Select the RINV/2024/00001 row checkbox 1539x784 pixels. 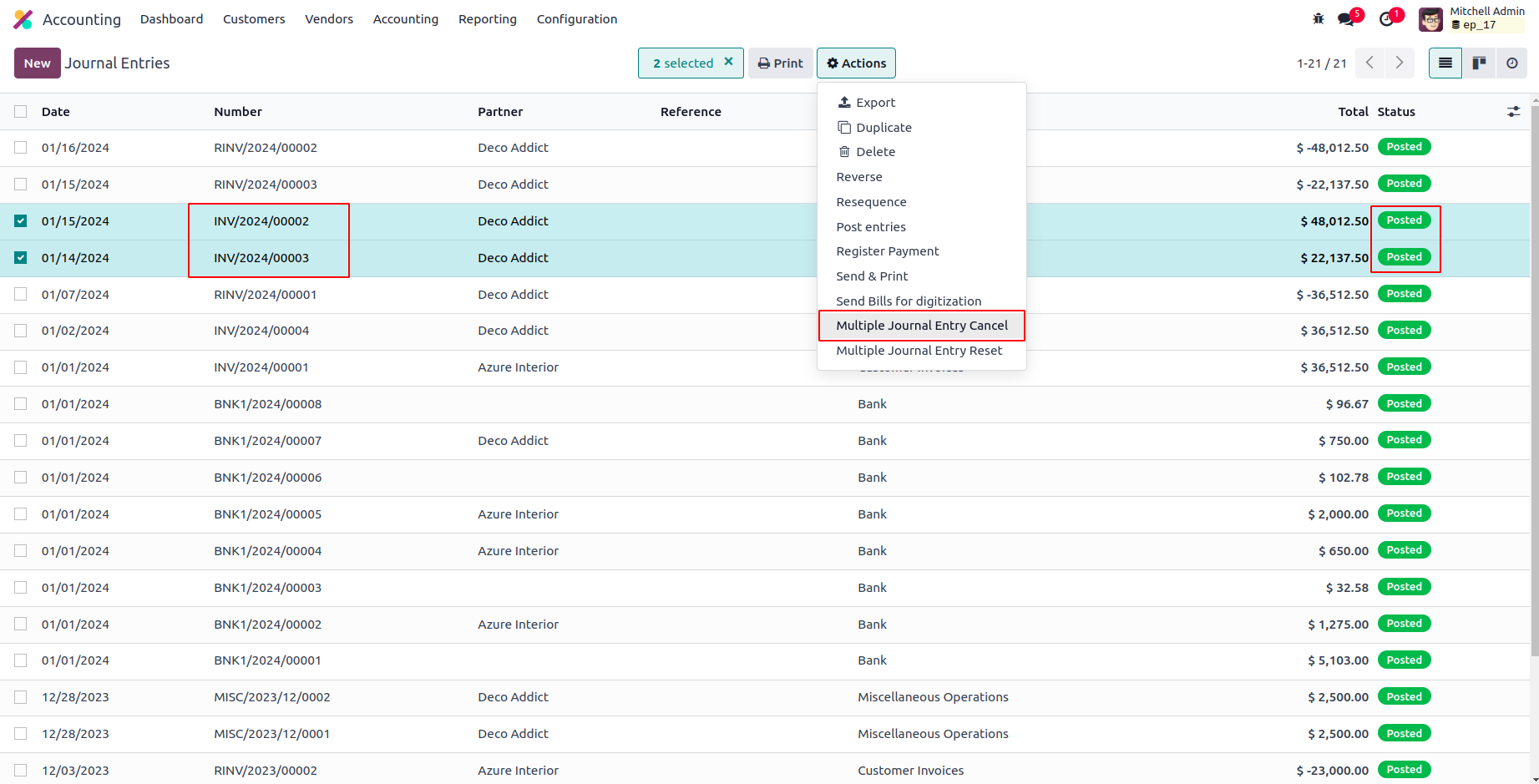pos(21,295)
